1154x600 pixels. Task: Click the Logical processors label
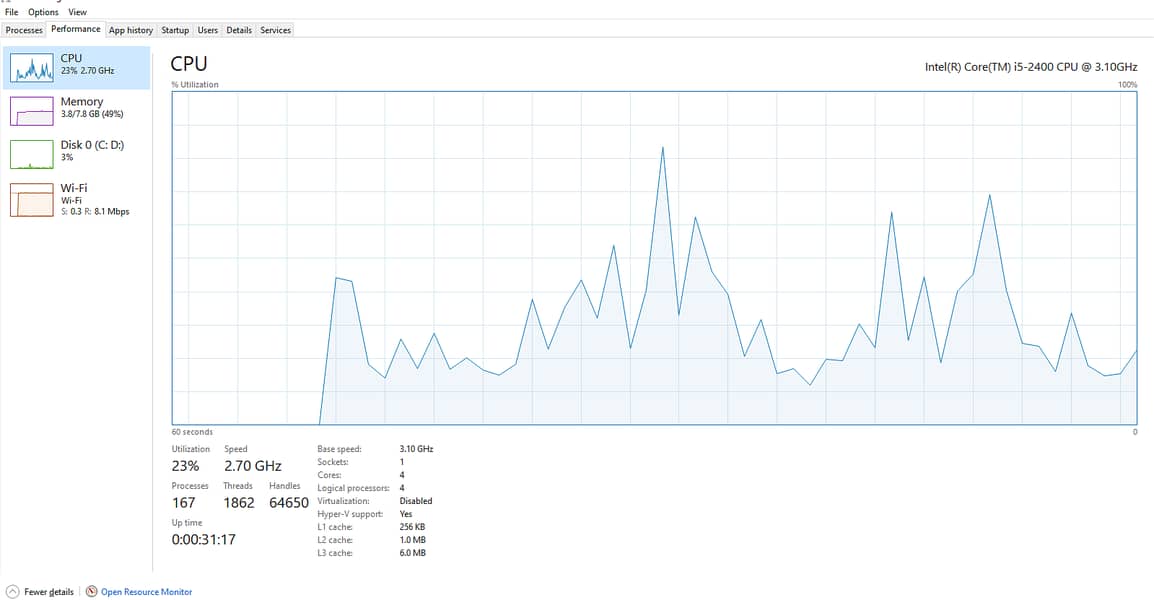(x=353, y=488)
